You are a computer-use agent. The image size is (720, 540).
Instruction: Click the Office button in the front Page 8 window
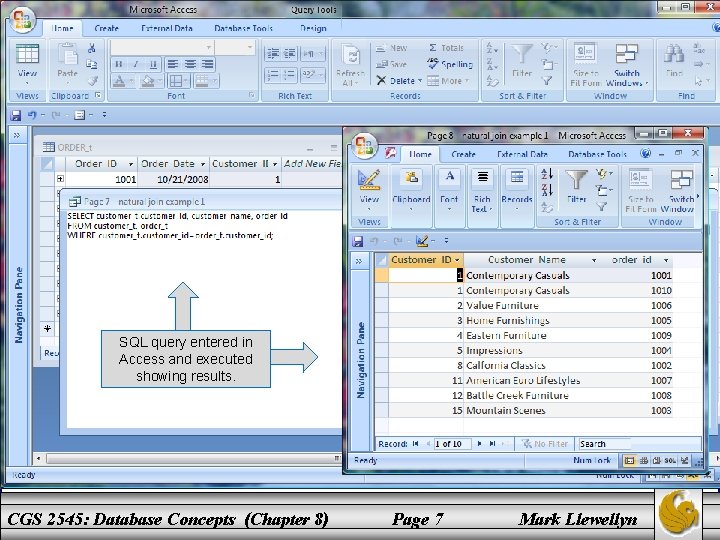tap(364, 145)
